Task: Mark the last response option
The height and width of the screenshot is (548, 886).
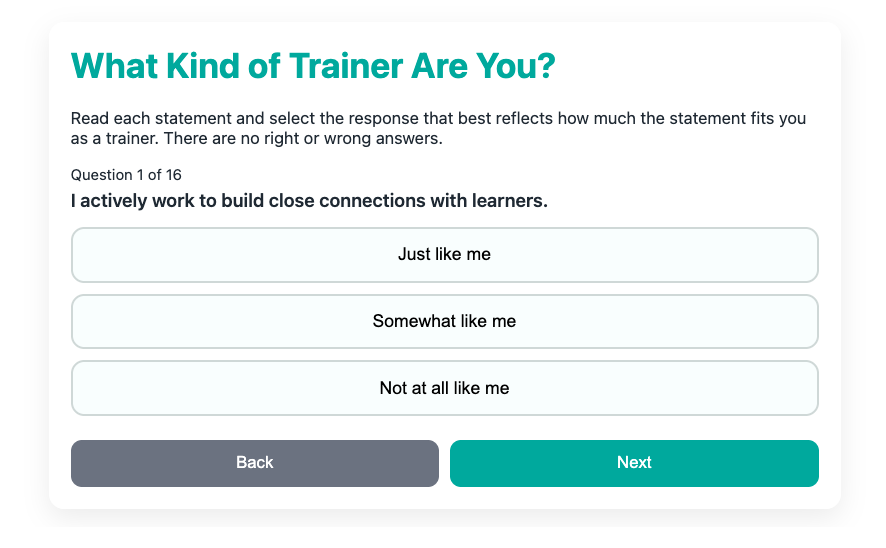Action: tap(444, 388)
